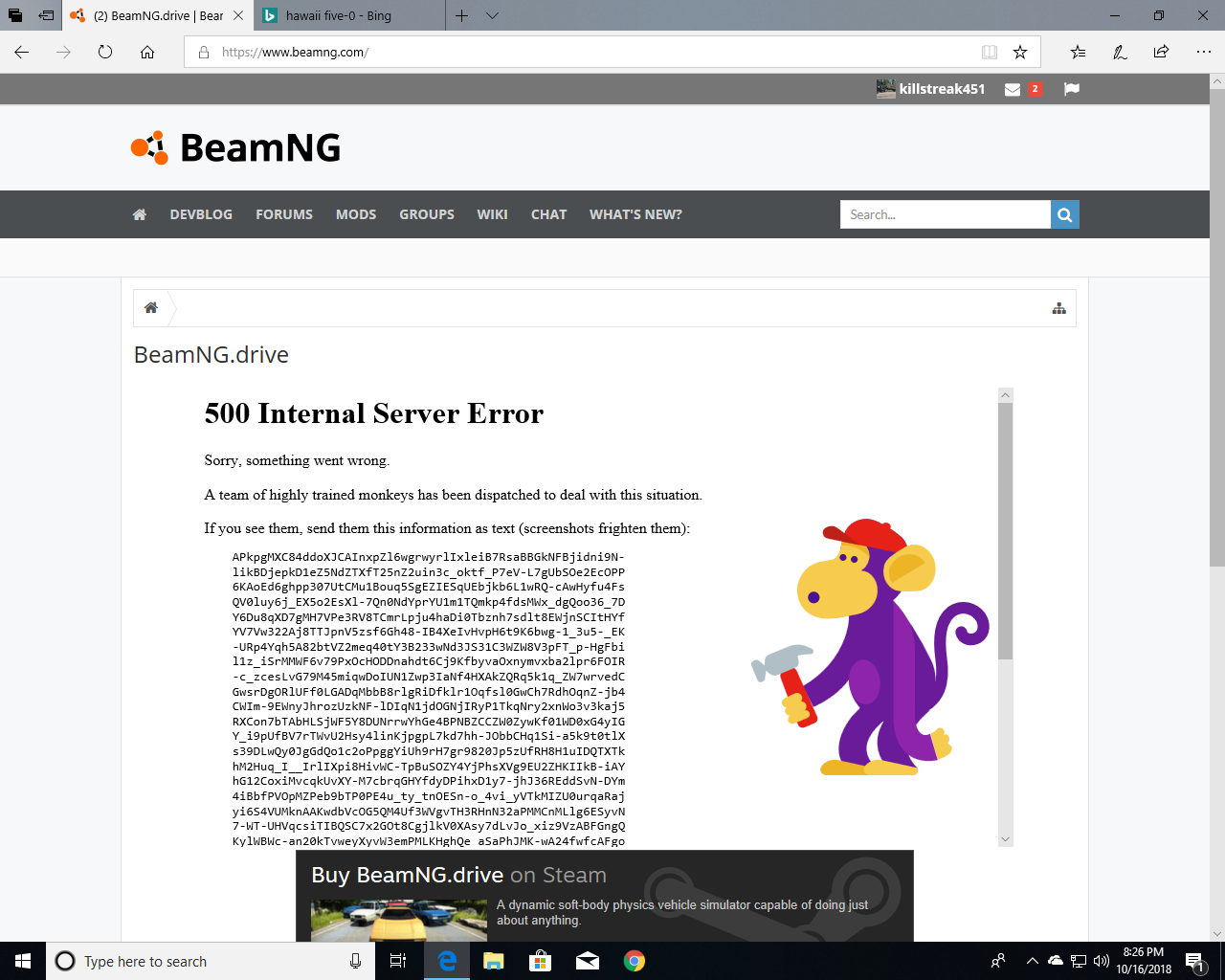1225x980 pixels.
Task: Click into the site Search field
Action: (x=946, y=214)
